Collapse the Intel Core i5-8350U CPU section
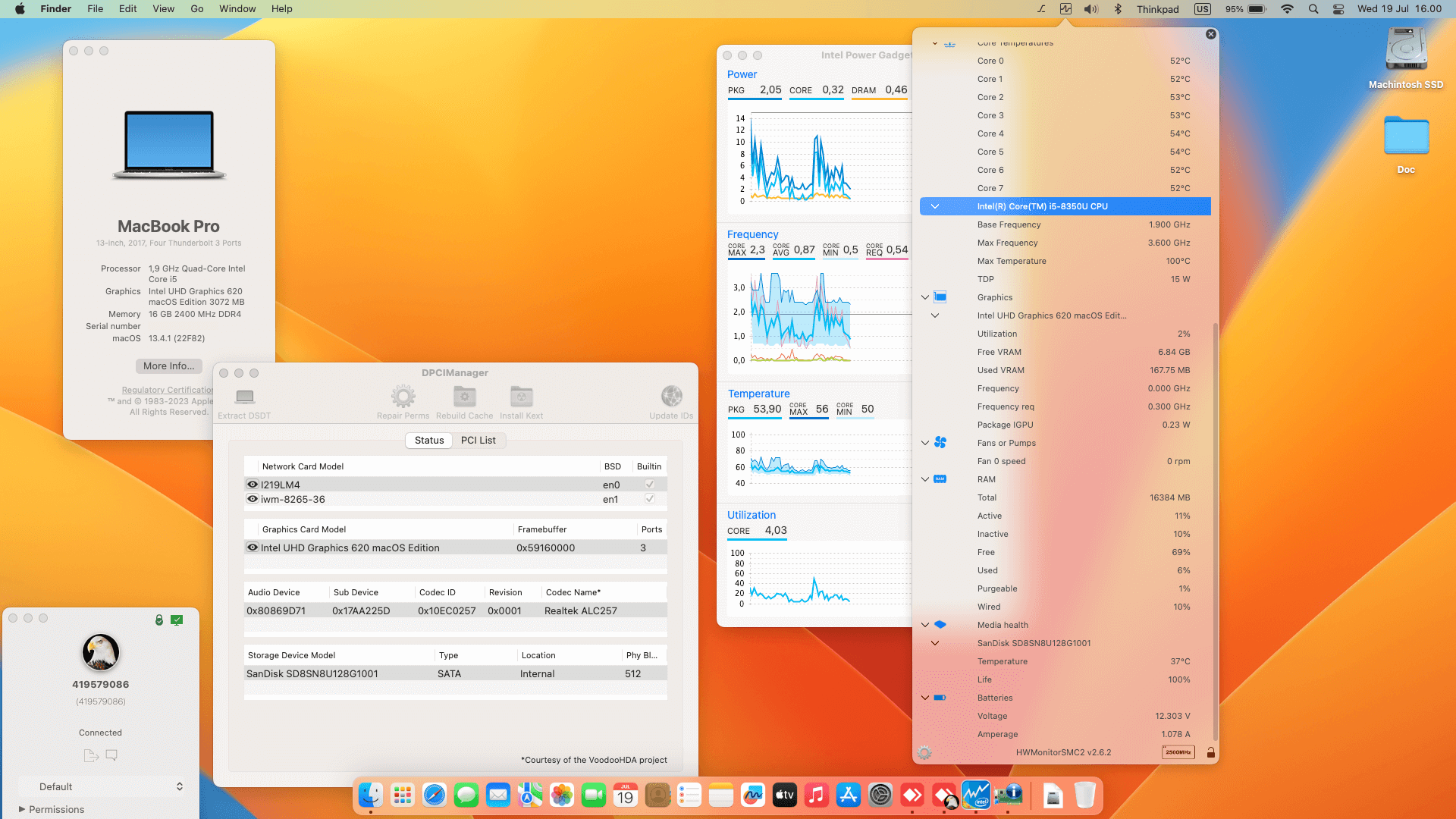 tap(934, 206)
